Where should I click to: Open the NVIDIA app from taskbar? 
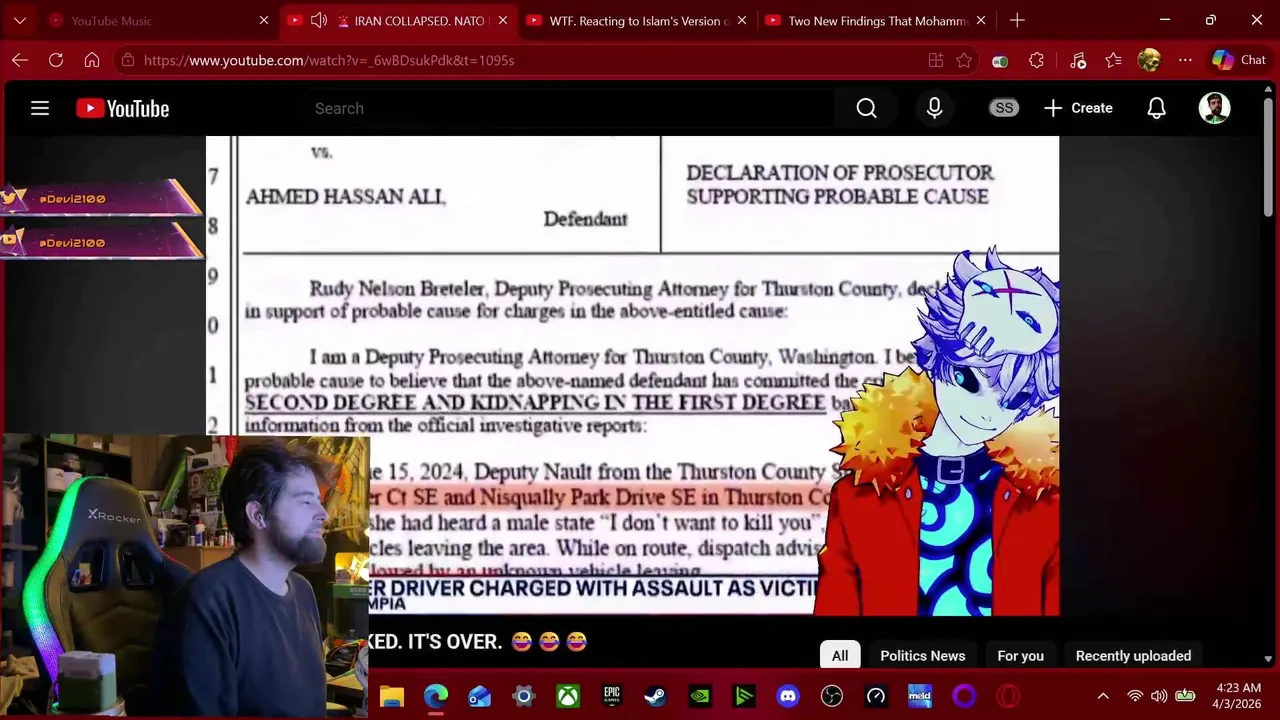[700, 696]
